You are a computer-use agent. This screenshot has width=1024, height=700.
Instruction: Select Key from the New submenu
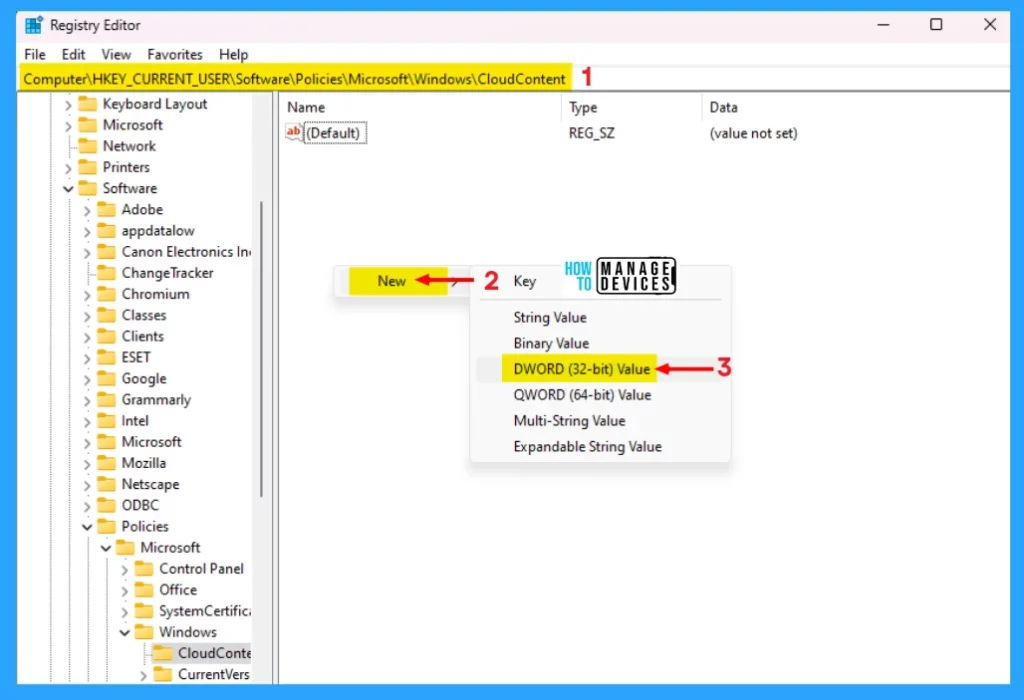524,281
